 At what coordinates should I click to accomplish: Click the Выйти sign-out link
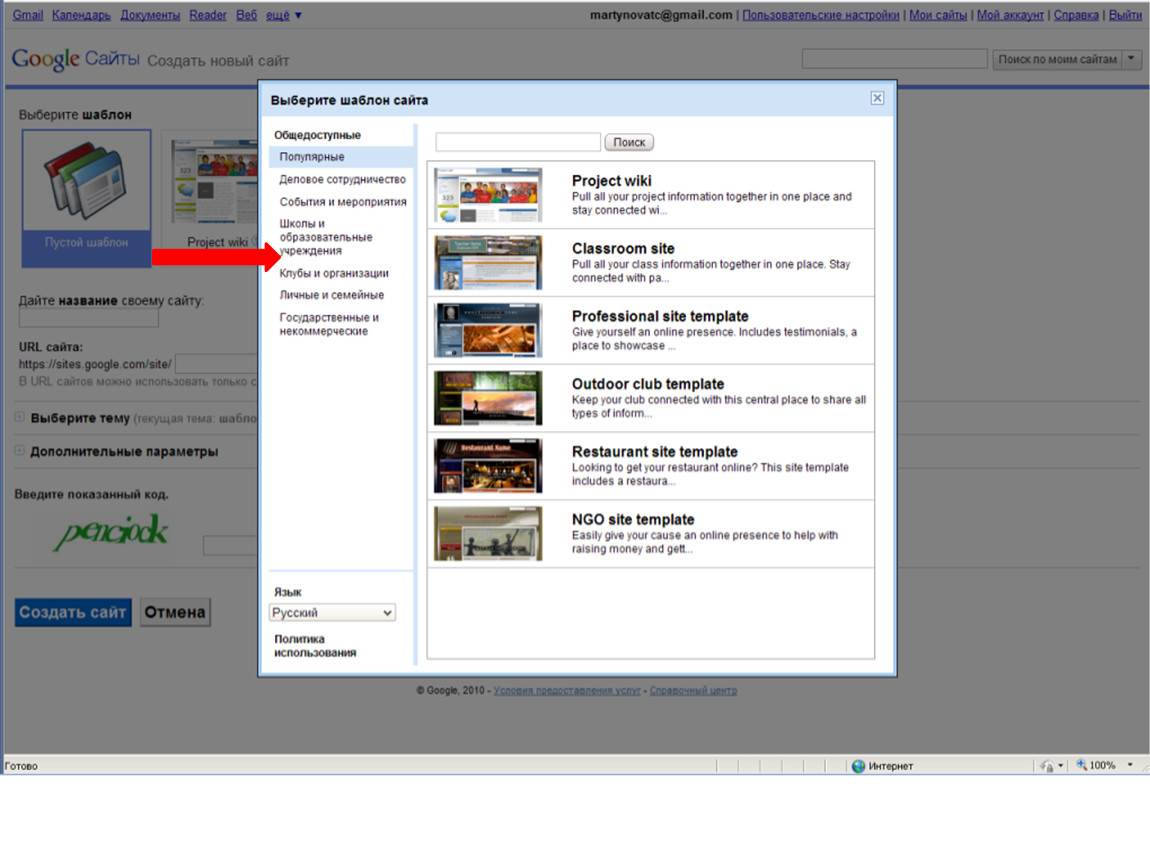1124,15
